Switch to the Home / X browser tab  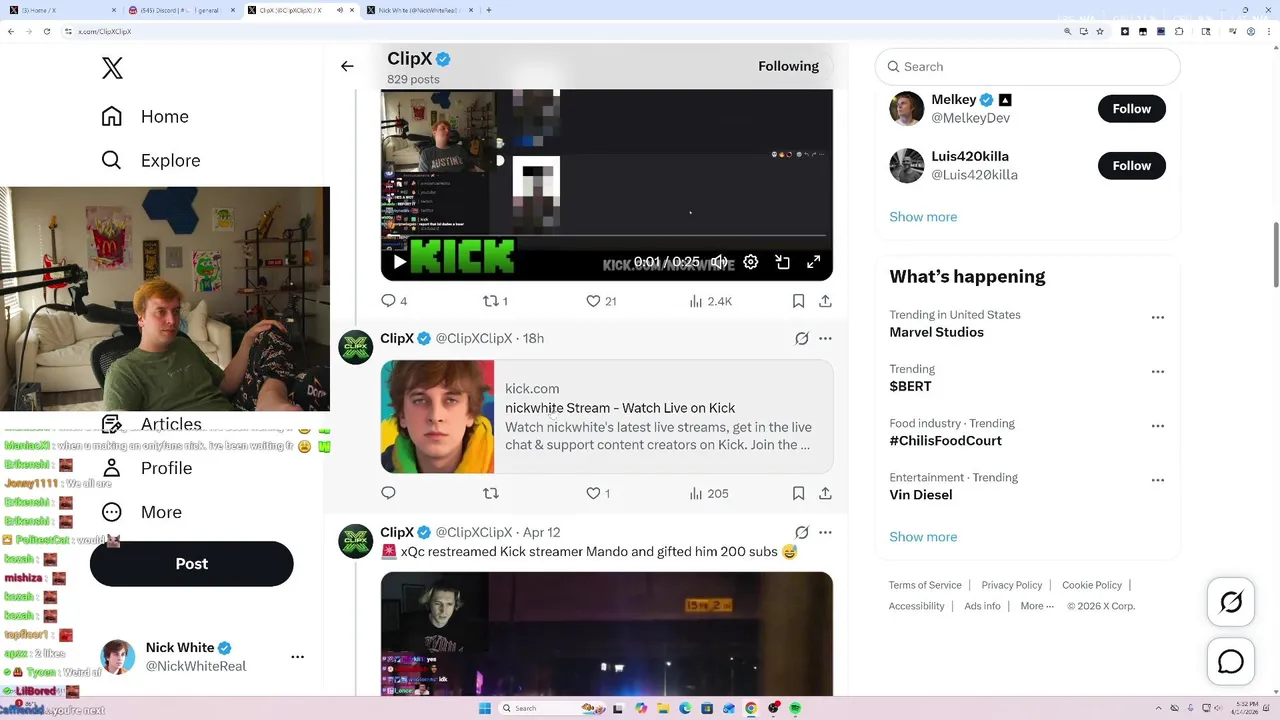(60, 10)
